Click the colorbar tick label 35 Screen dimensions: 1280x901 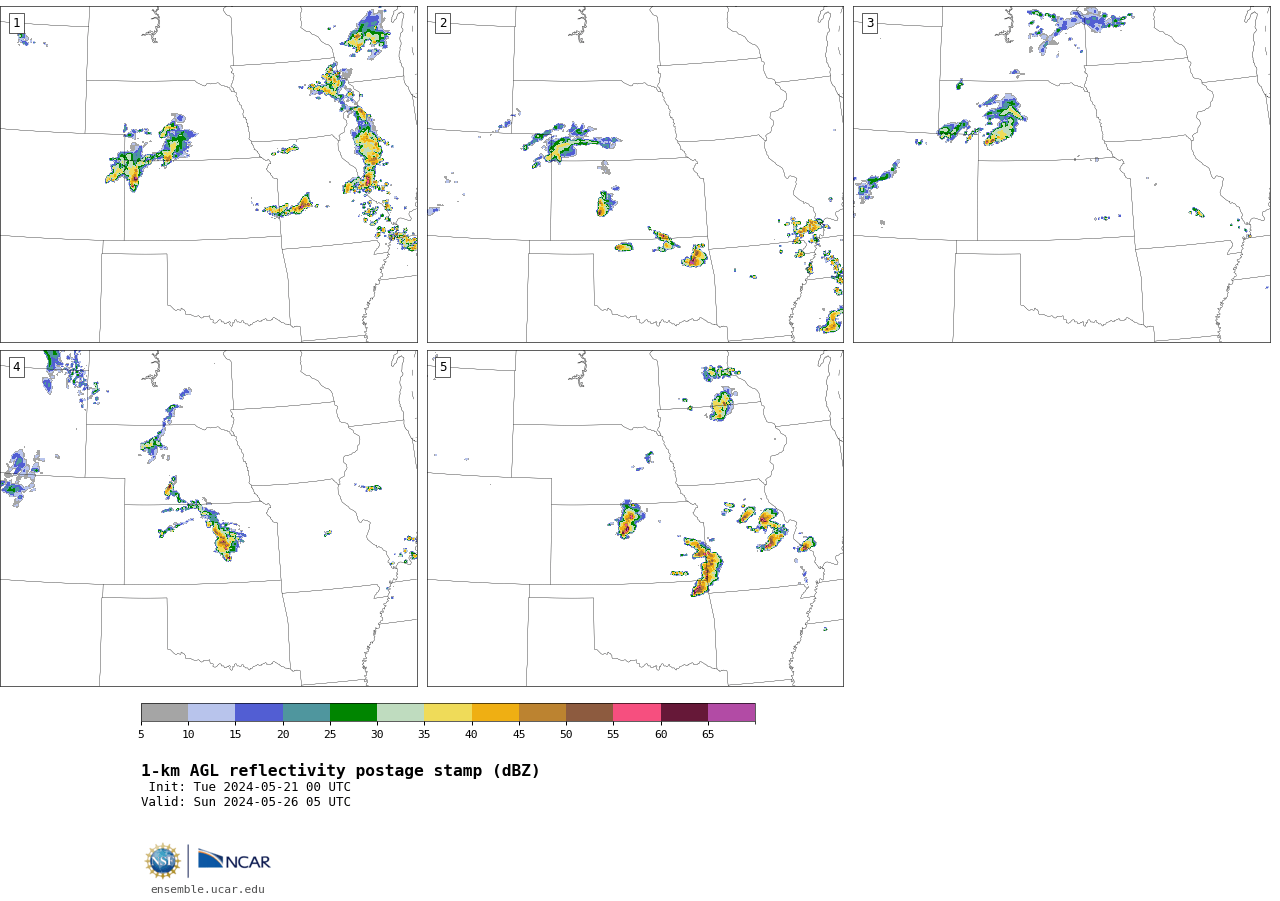(x=424, y=735)
